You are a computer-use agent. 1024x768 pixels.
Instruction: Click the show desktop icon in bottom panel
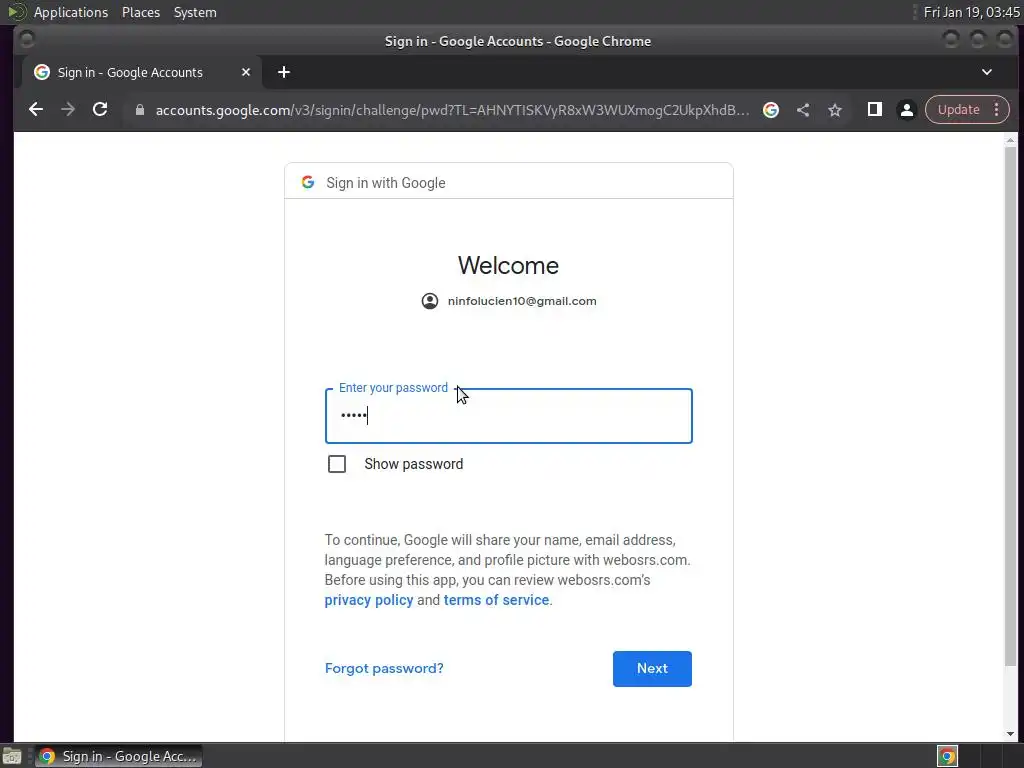(12, 756)
